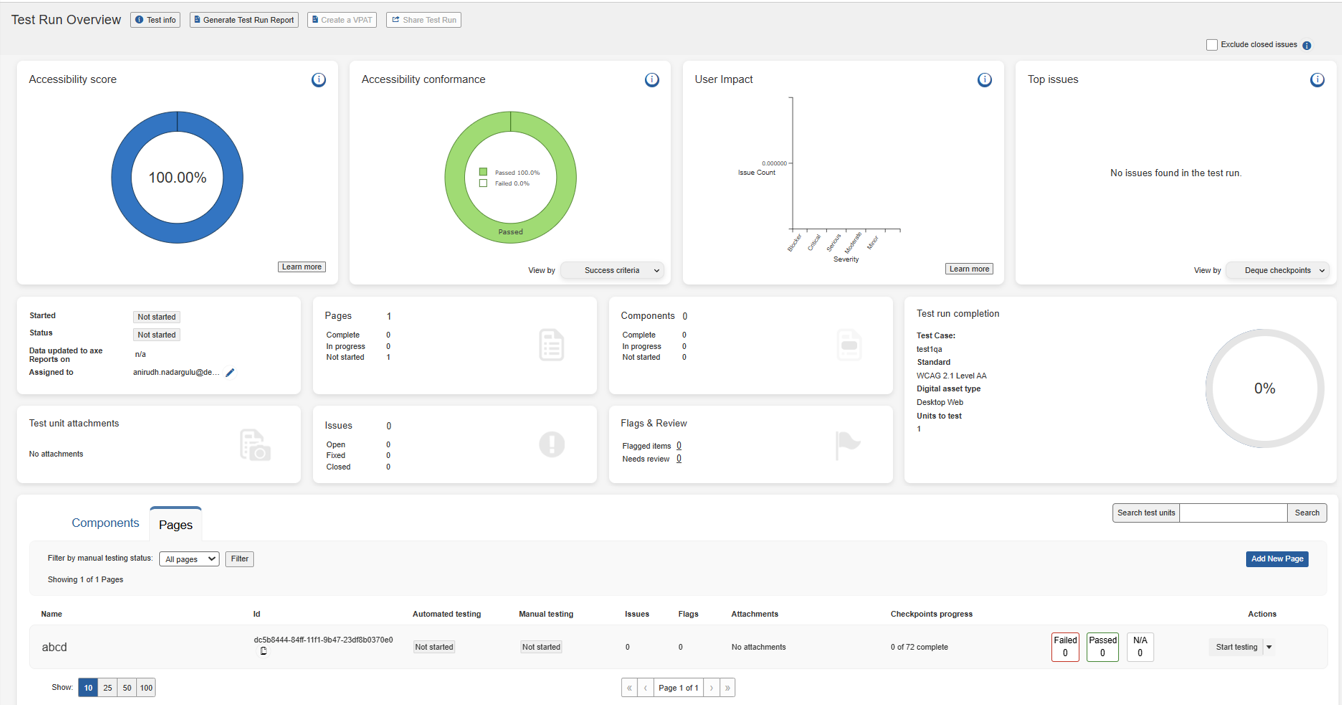Click the green Passed legend swatch
This screenshot has width=1342, height=707.
tap(484, 172)
